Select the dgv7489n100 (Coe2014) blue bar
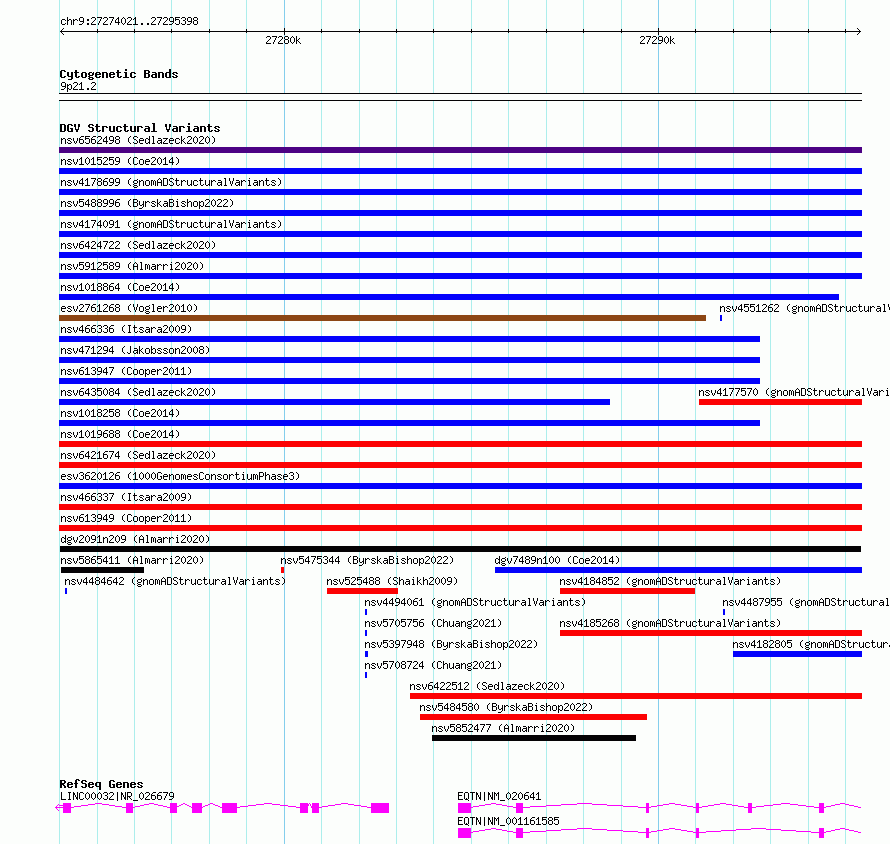Viewport: 890px width, 844px height. point(678,570)
